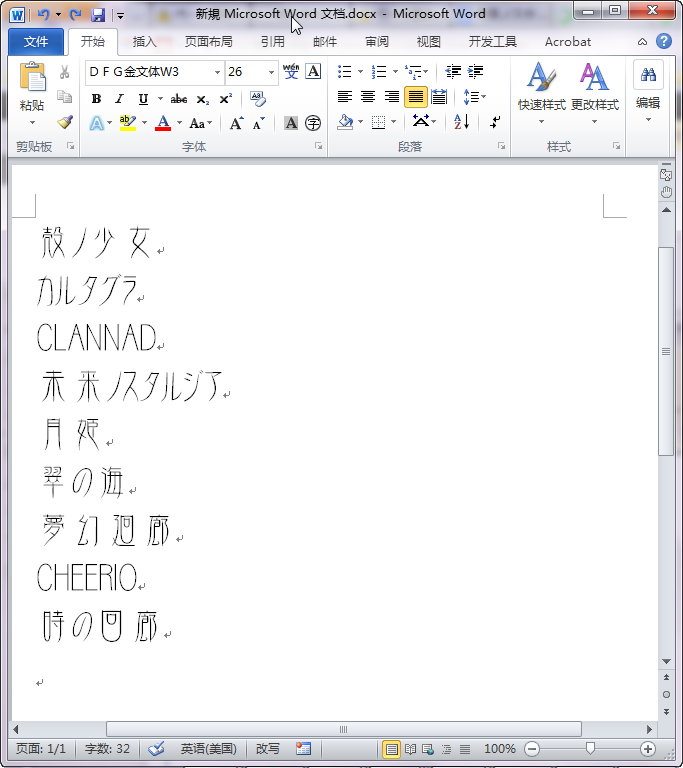Click the zoom slider handle

point(590,748)
